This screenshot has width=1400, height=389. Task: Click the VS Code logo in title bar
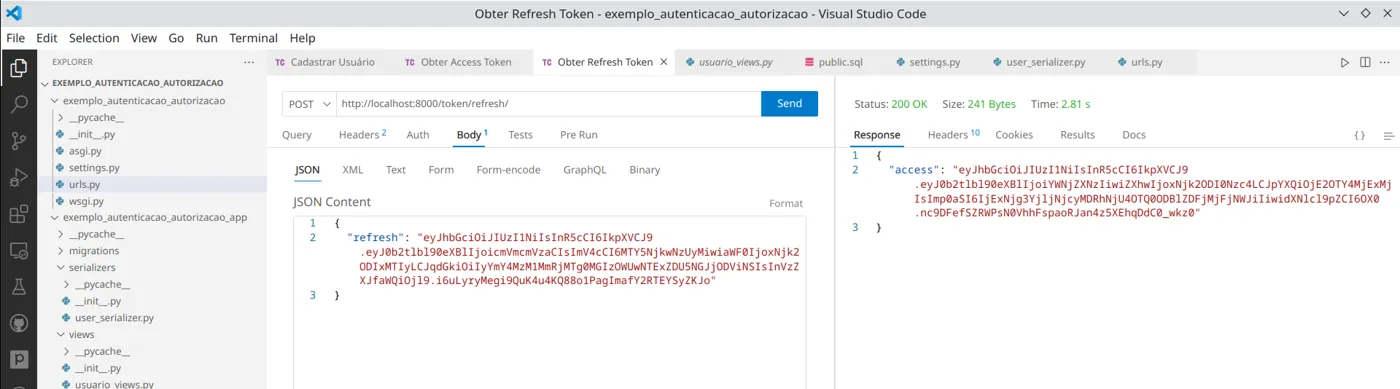coord(14,14)
